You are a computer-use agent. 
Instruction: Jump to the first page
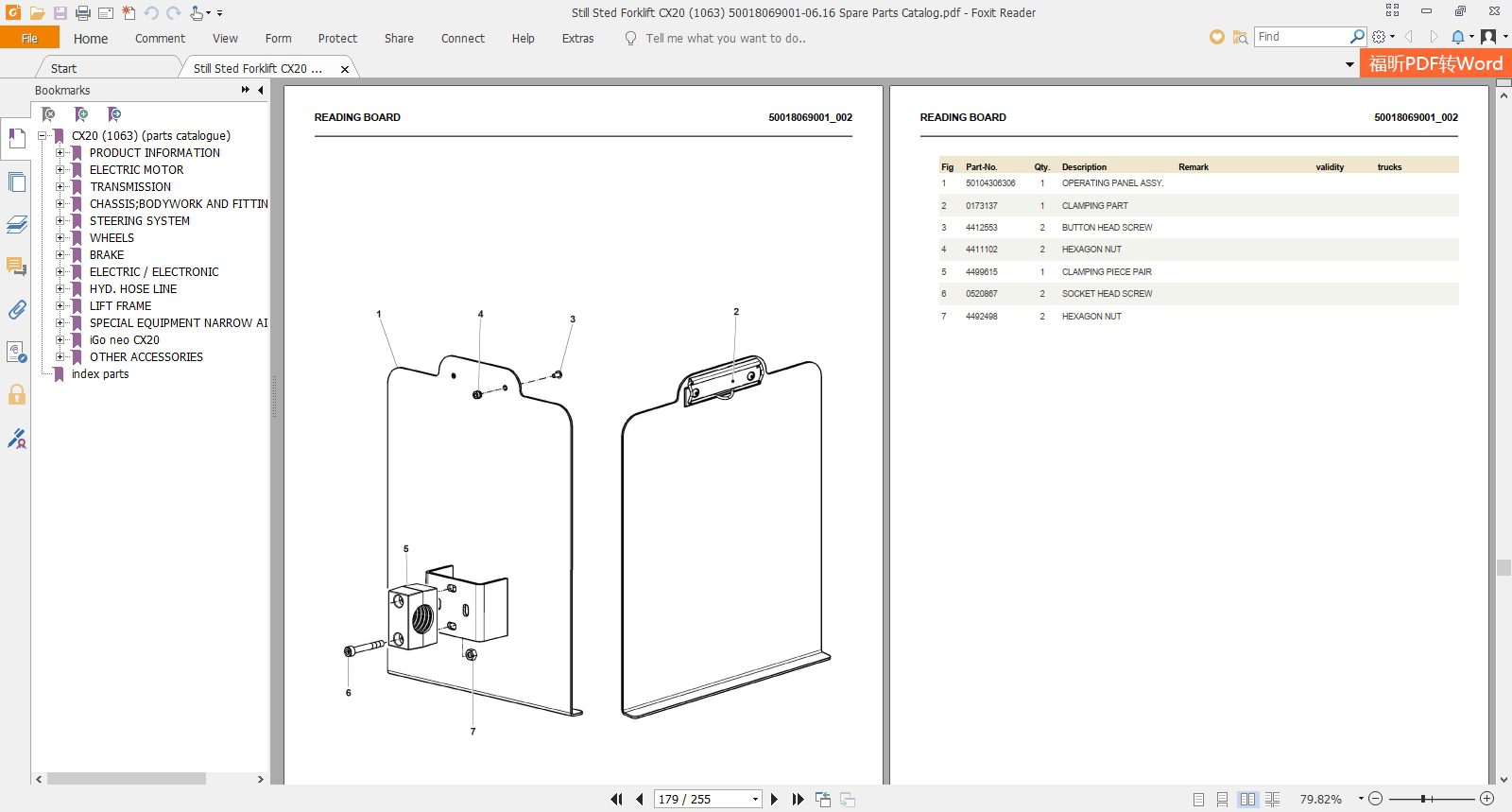click(616, 800)
